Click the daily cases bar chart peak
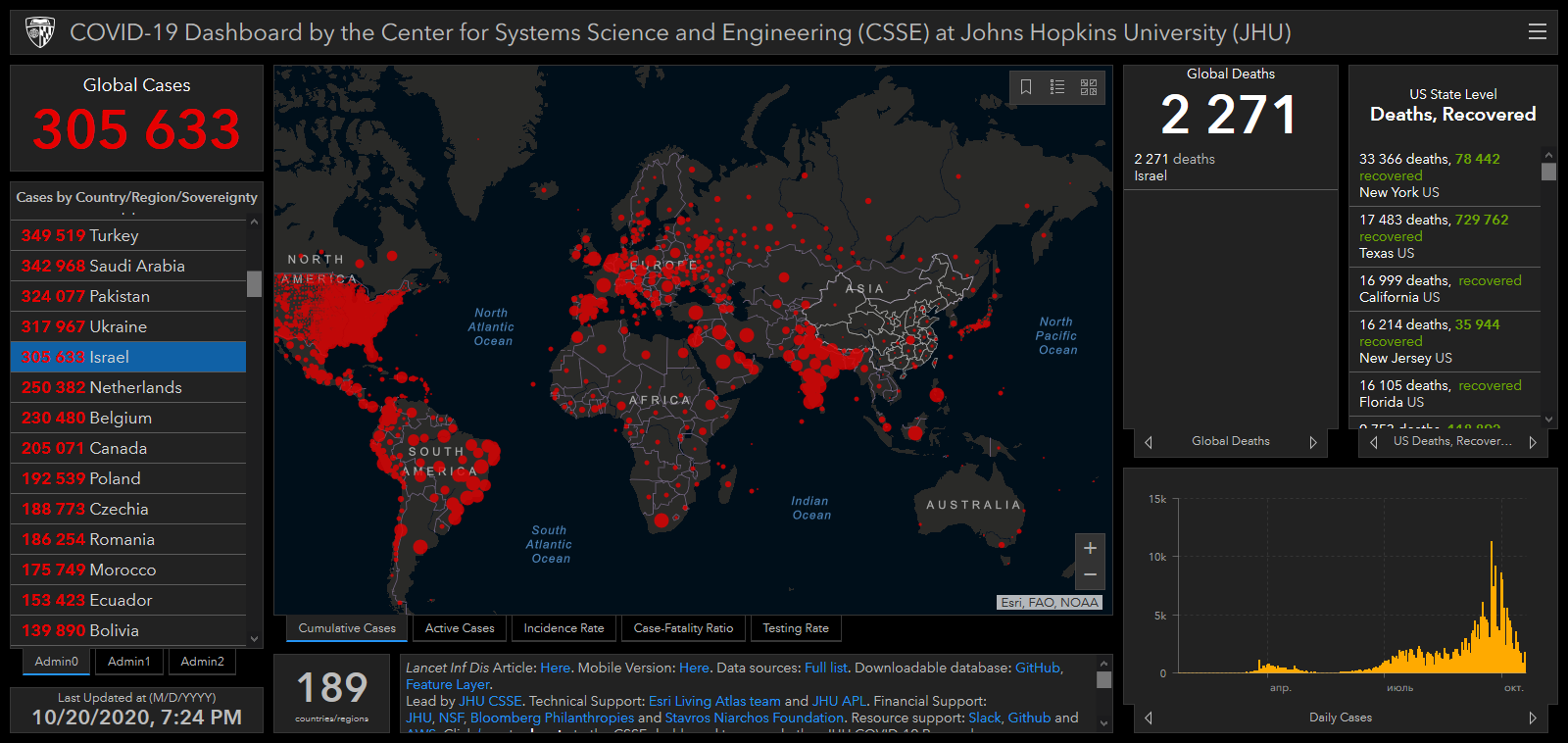 pyautogui.click(x=1492, y=606)
